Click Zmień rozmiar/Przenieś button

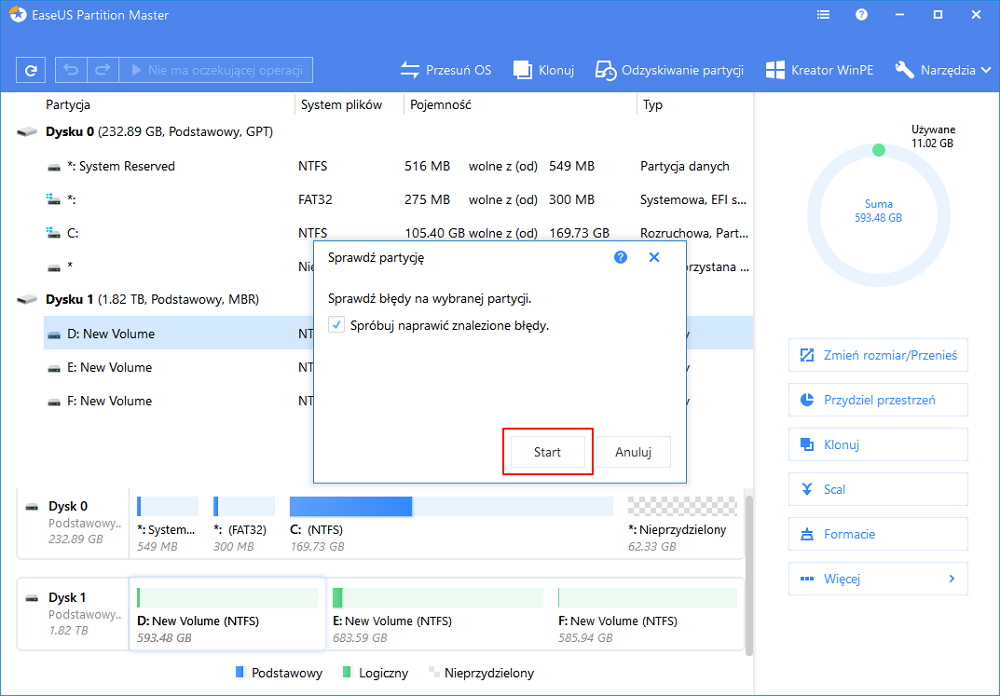878,355
